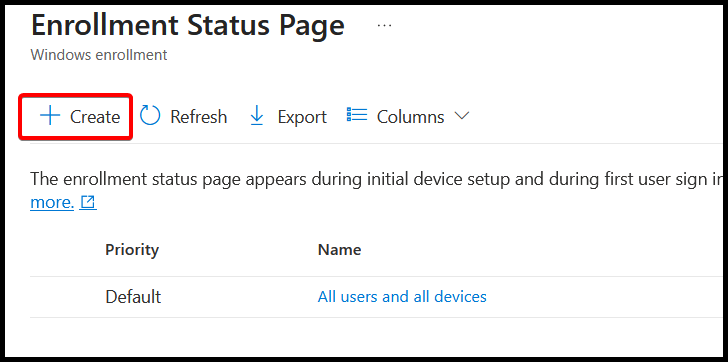728x362 pixels.
Task: Select the empty area of Default row
Action: coord(604,297)
